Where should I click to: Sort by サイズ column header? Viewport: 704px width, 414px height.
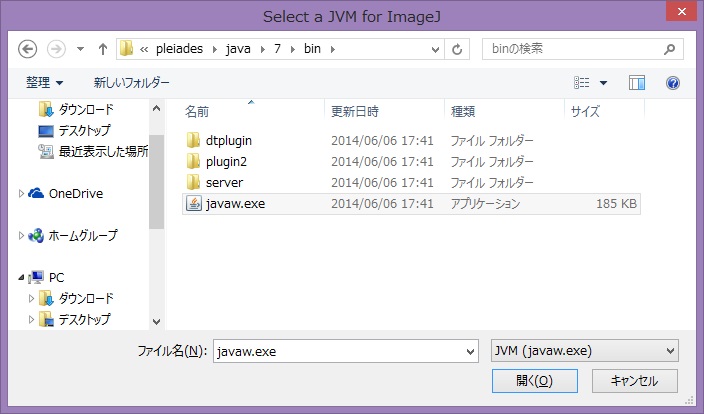585,111
